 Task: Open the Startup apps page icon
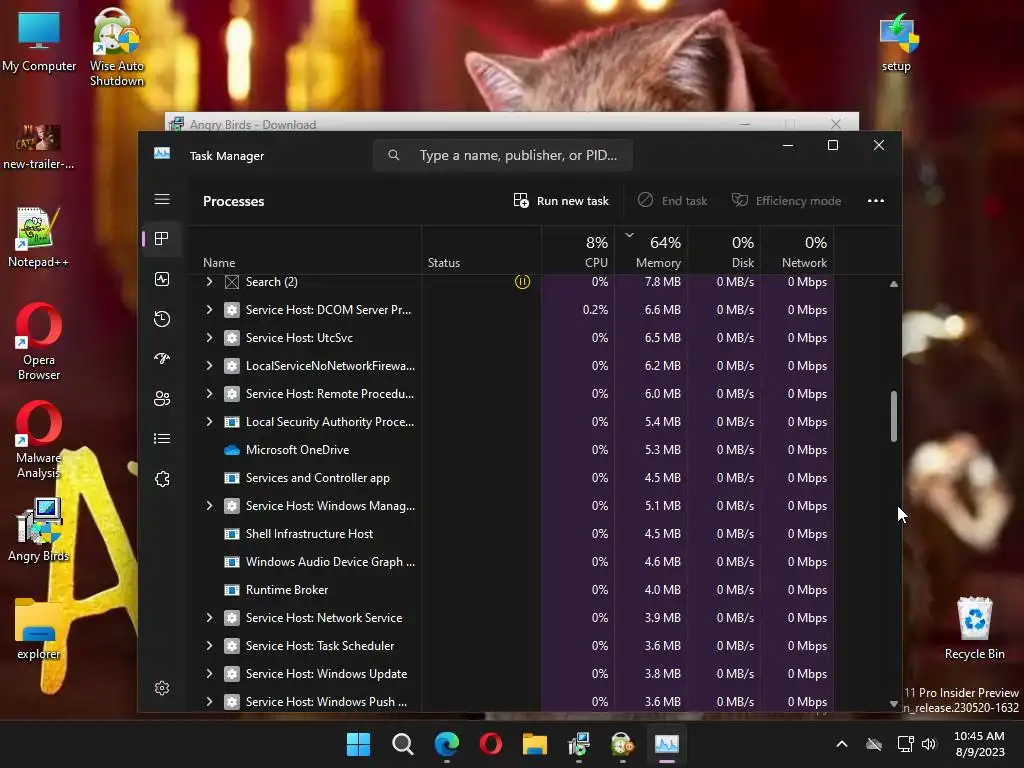(x=162, y=359)
